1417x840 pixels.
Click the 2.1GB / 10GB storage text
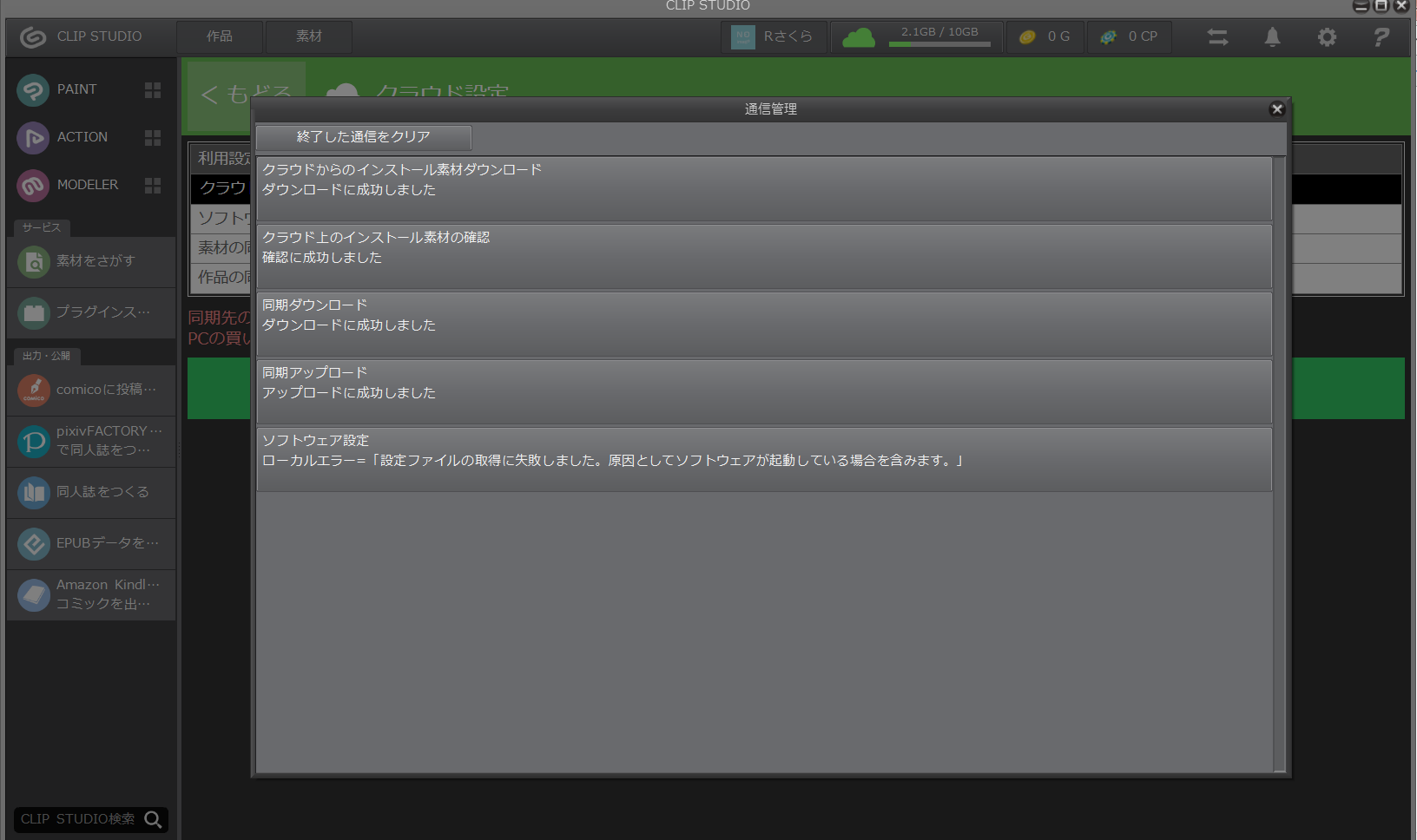(x=939, y=32)
